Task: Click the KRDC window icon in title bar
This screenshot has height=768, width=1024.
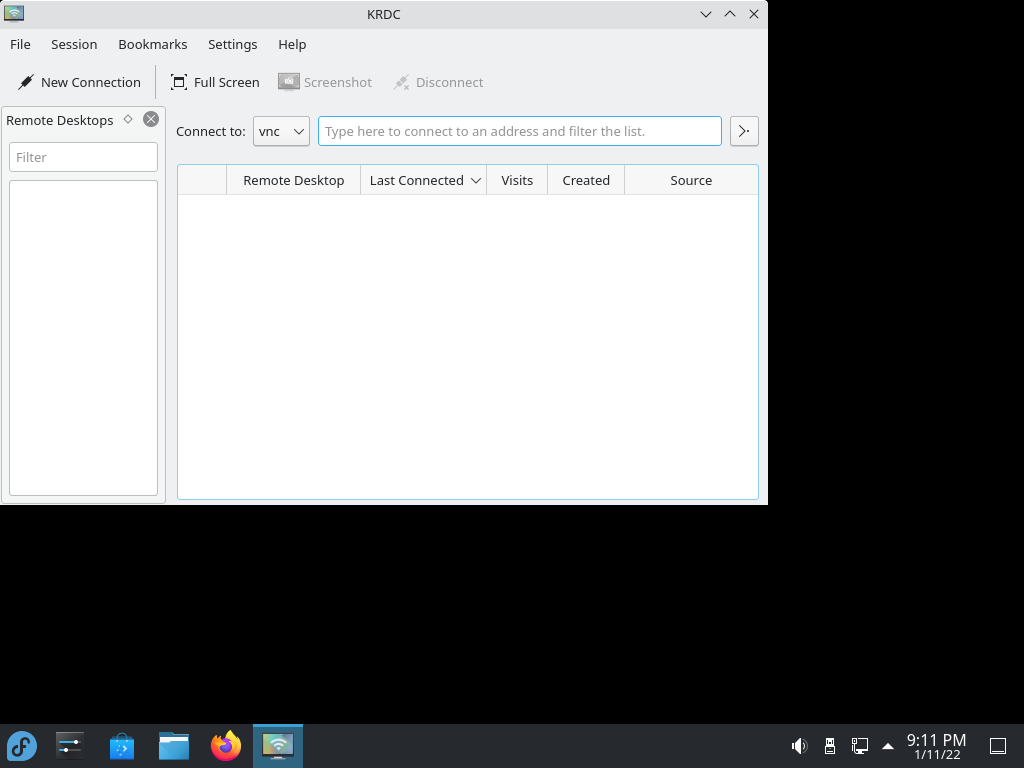Action: (14, 14)
